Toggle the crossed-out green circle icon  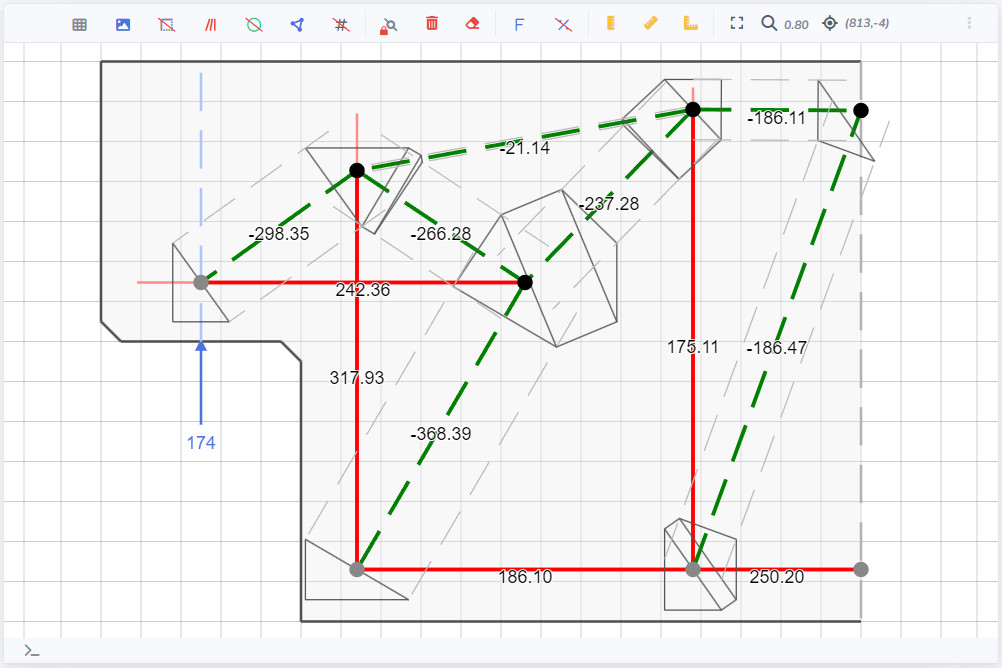pyautogui.click(x=254, y=24)
